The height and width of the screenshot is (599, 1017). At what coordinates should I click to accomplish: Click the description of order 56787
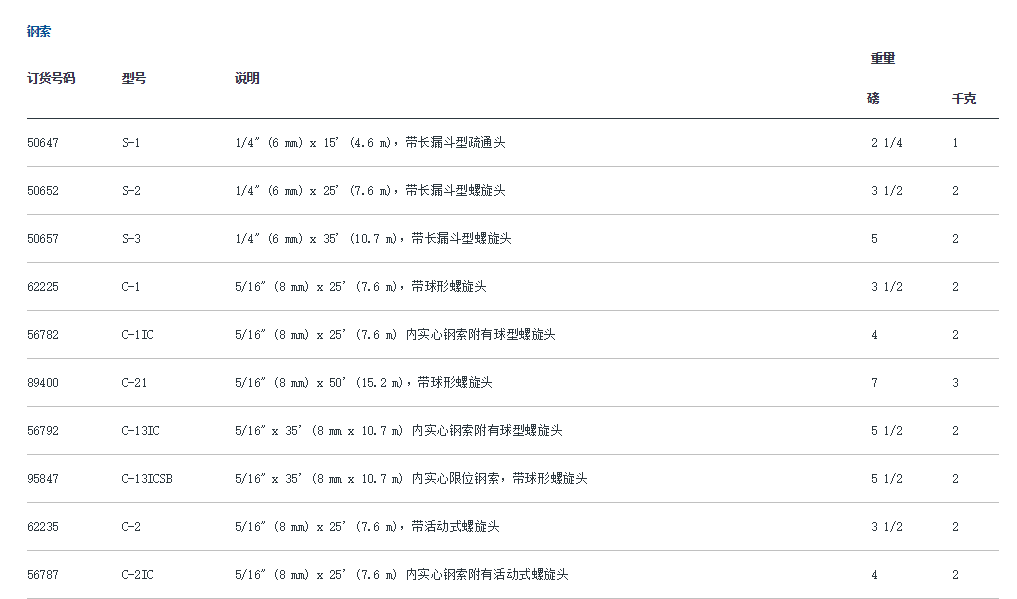click(x=401, y=575)
